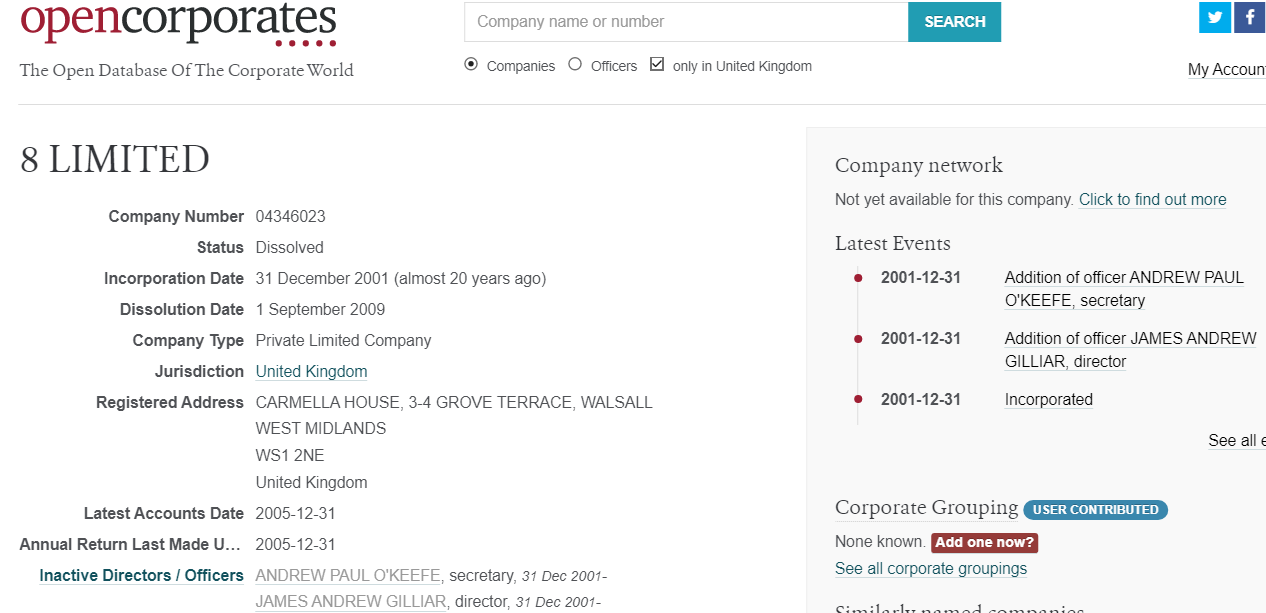Click the company number 04346023
This screenshot has width=1266, height=613.
coord(291,217)
